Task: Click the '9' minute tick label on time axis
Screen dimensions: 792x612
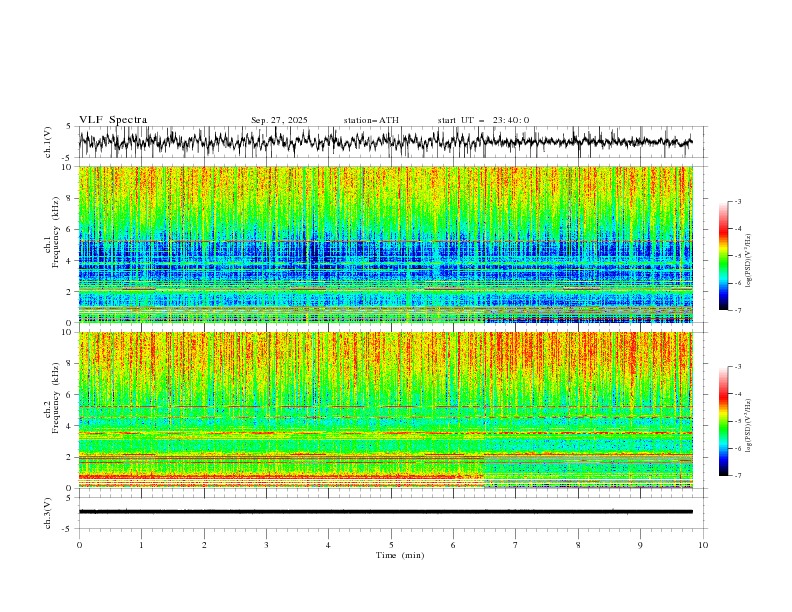Action: pyautogui.click(x=640, y=545)
